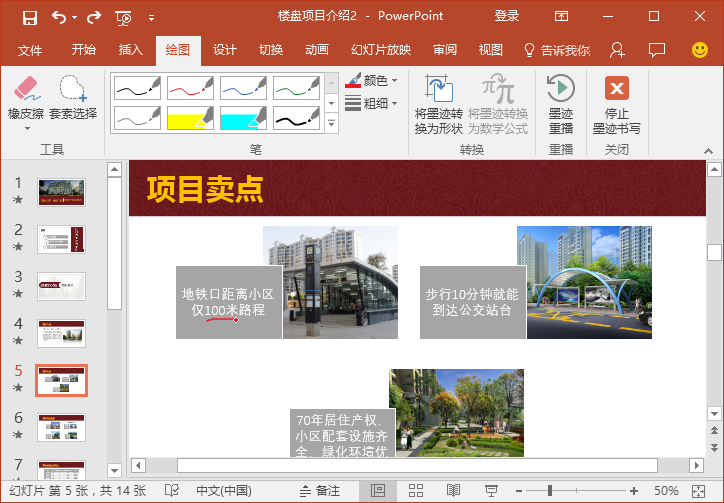Open the pen Thickness (粗细) dropdown
The width and height of the screenshot is (724, 503).
tap(371, 103)
